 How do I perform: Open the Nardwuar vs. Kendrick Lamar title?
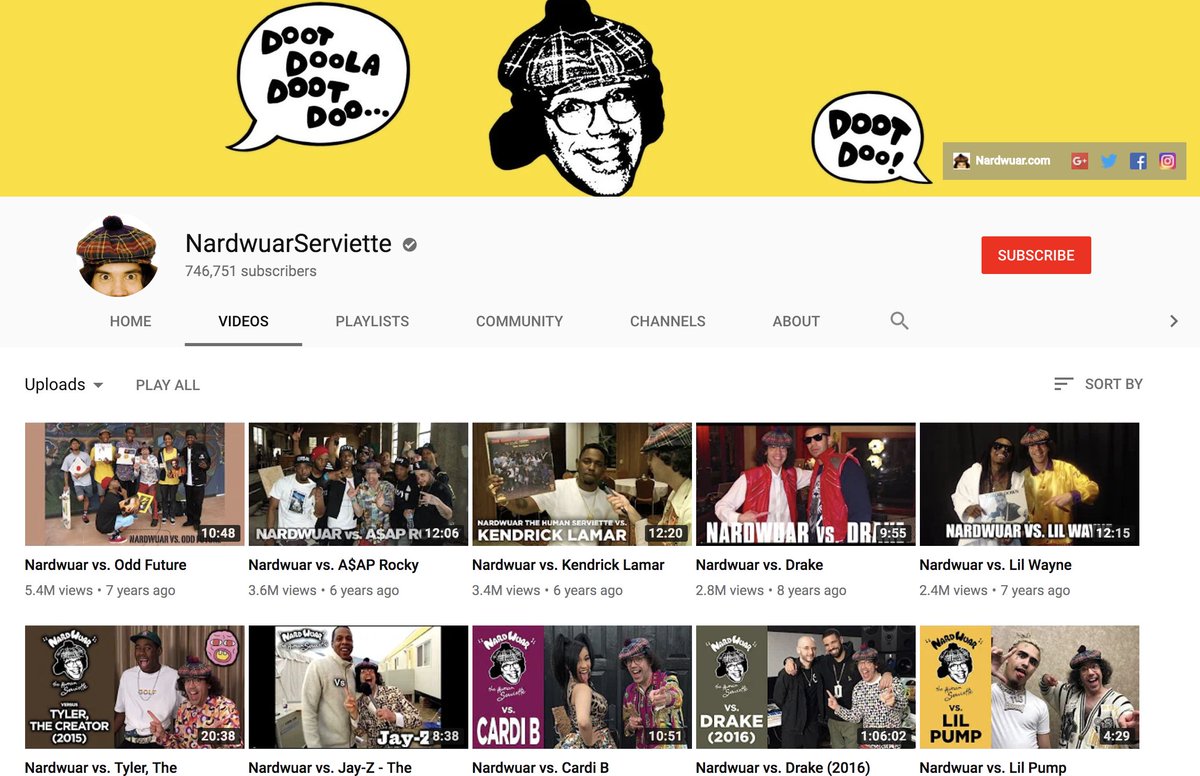point(568,565)
